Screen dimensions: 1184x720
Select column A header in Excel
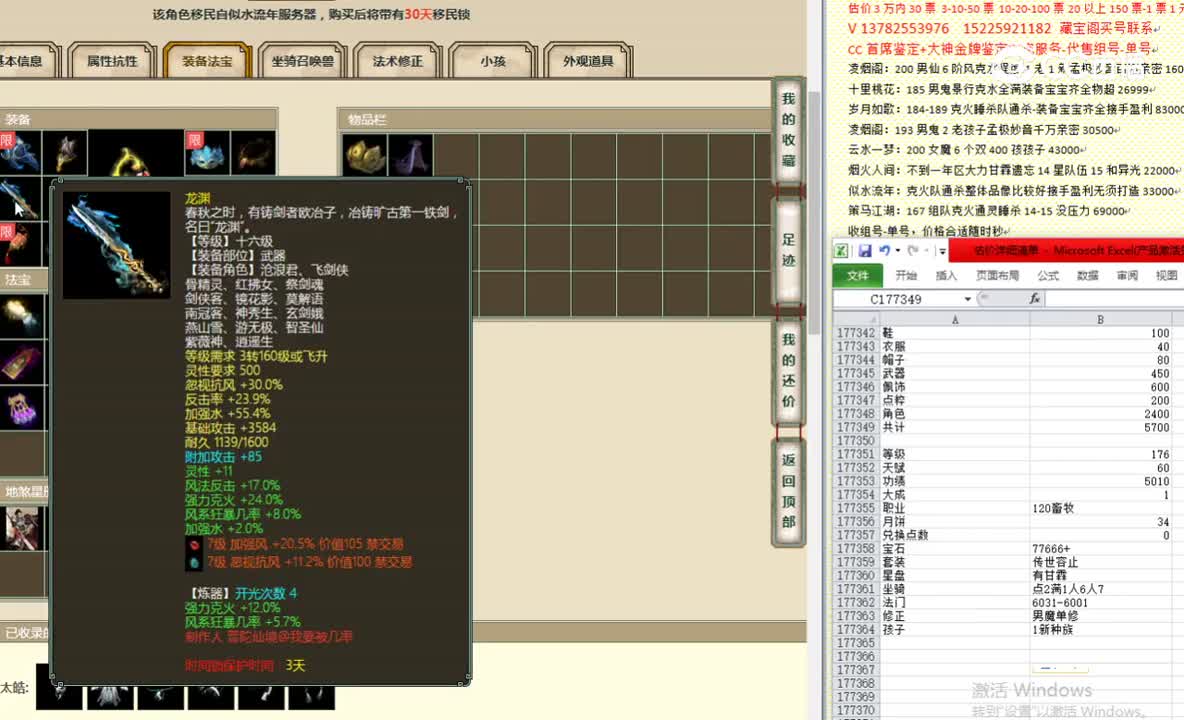pos(955,320)
